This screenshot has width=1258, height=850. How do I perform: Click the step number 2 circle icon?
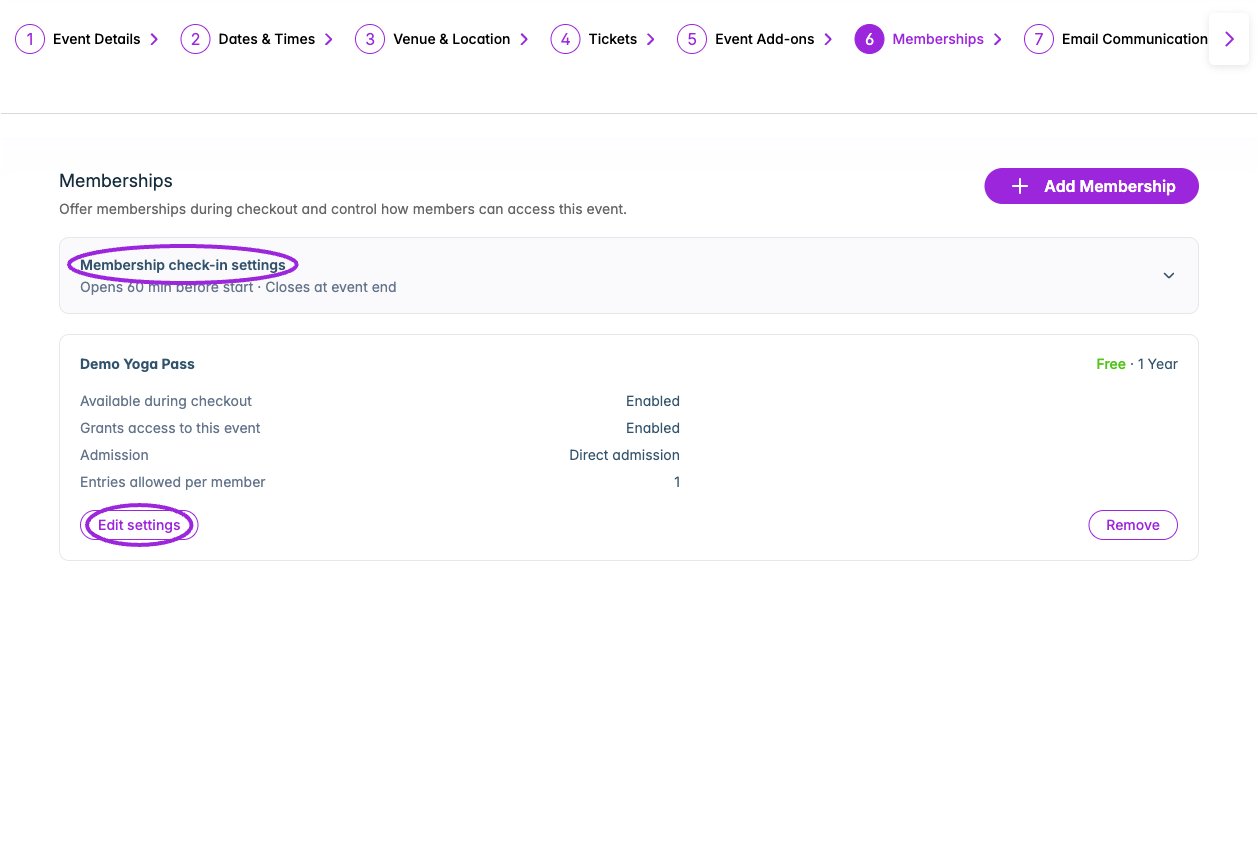pyautogui.click(x=195, y=39)
